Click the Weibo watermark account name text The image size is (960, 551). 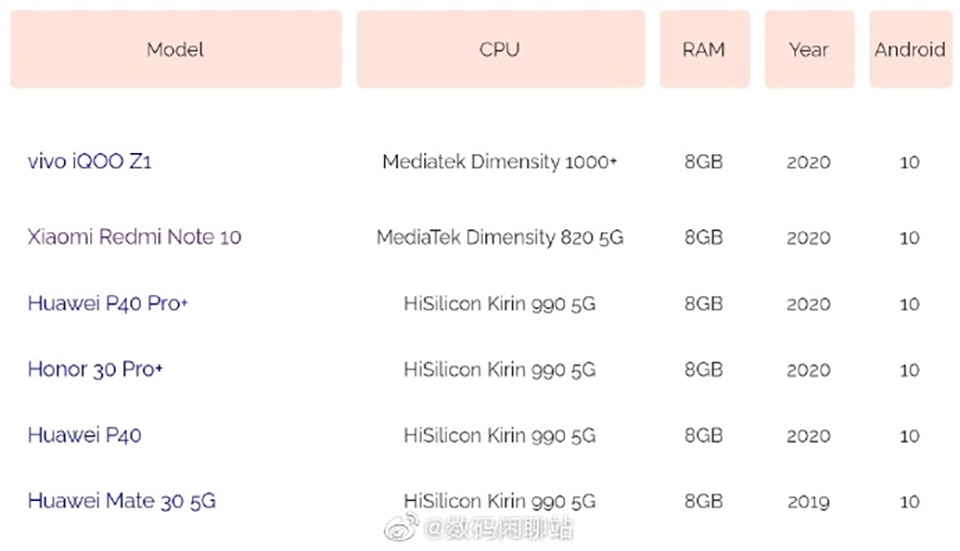point(500,529)
